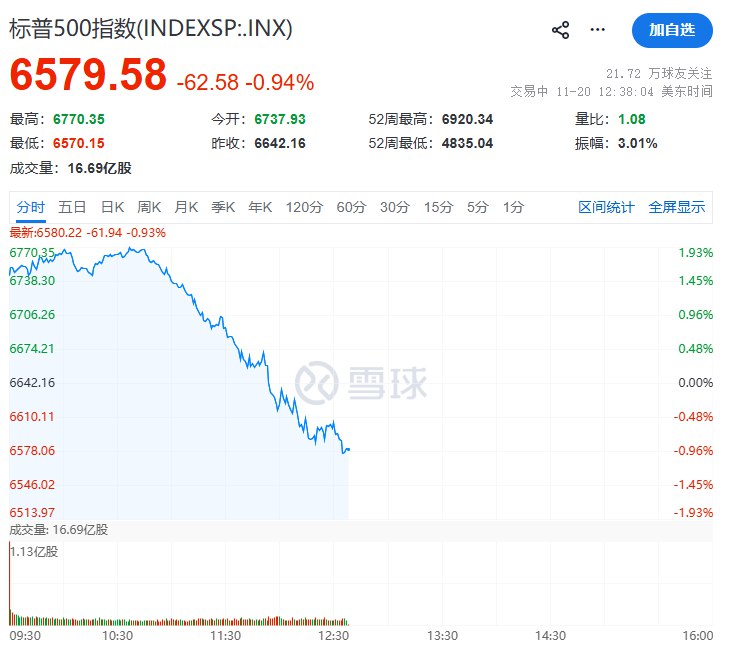
Task: Click y-axis label 6546.02
Action: click(32, 485)
